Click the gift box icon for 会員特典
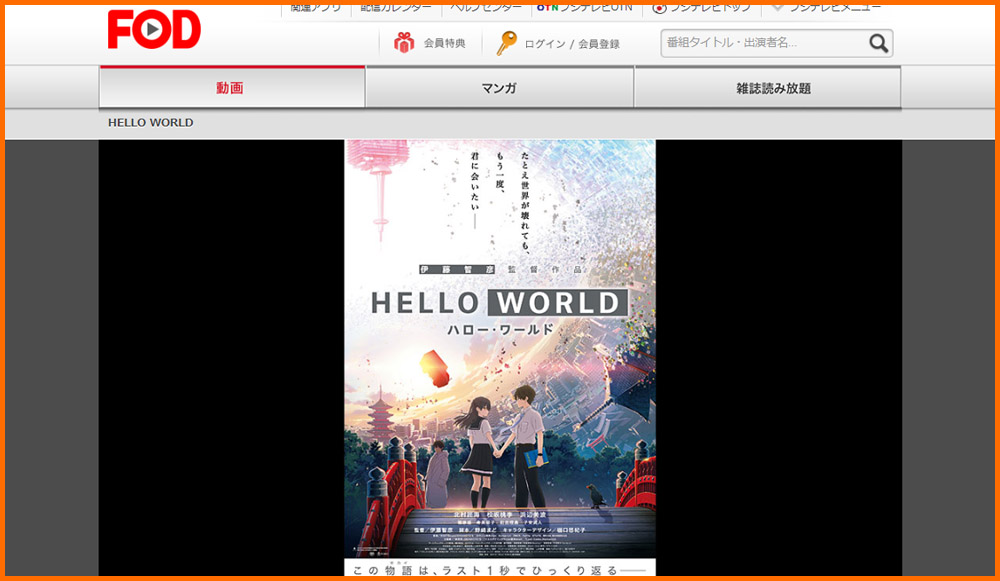 coord(404,43)
